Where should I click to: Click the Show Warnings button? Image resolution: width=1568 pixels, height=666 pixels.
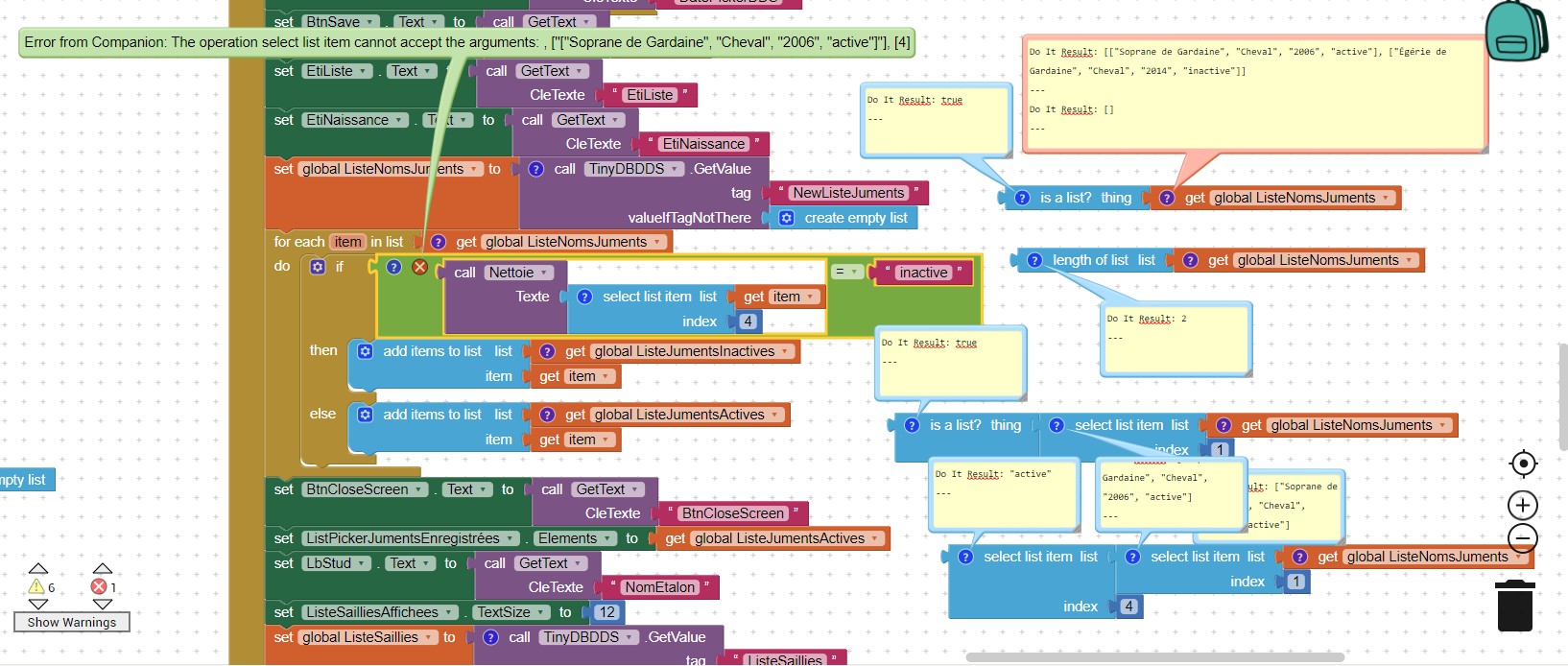(x=72, y=622)
